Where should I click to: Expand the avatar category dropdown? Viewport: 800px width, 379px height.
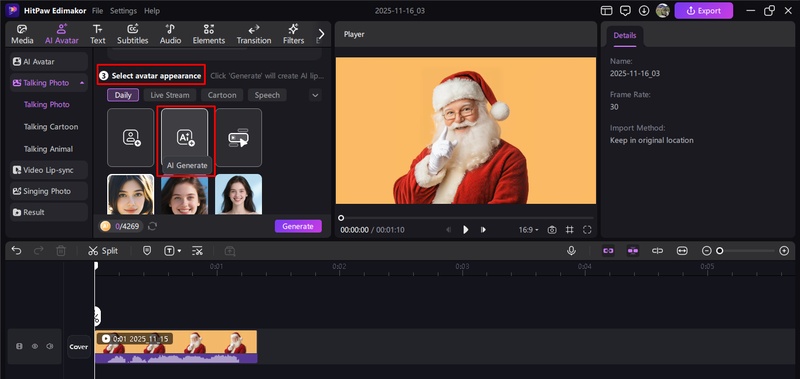pyautogui.click(x=315, y=95)
